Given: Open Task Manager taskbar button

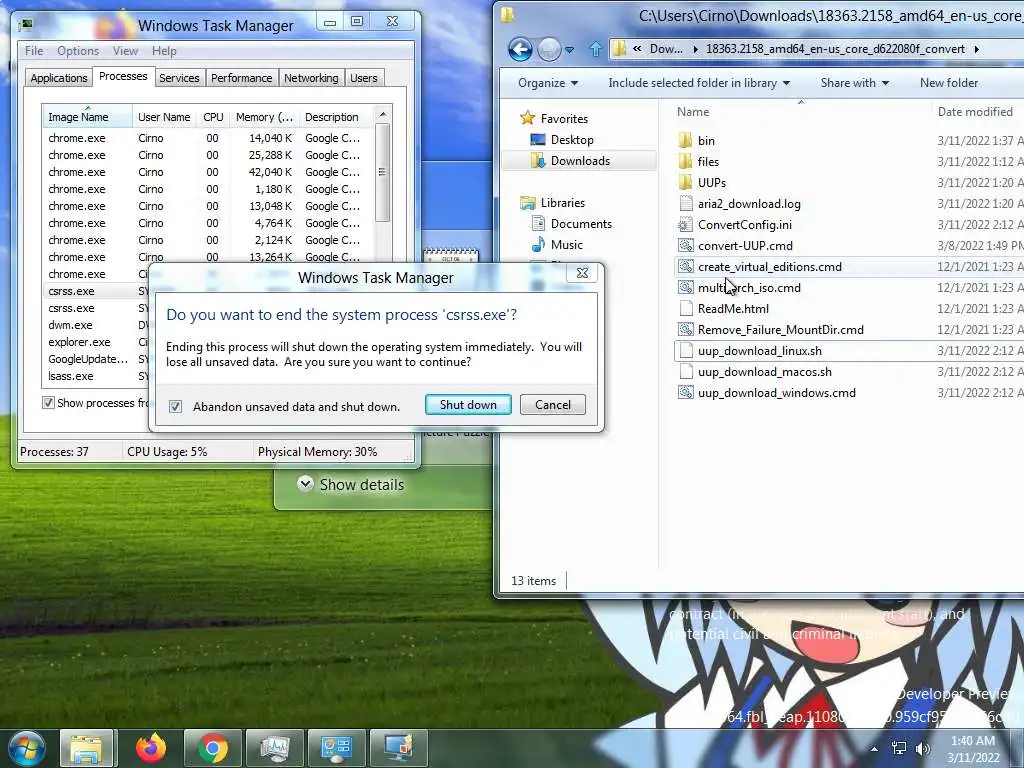Looking at the screenshot, I should point(275,748).
